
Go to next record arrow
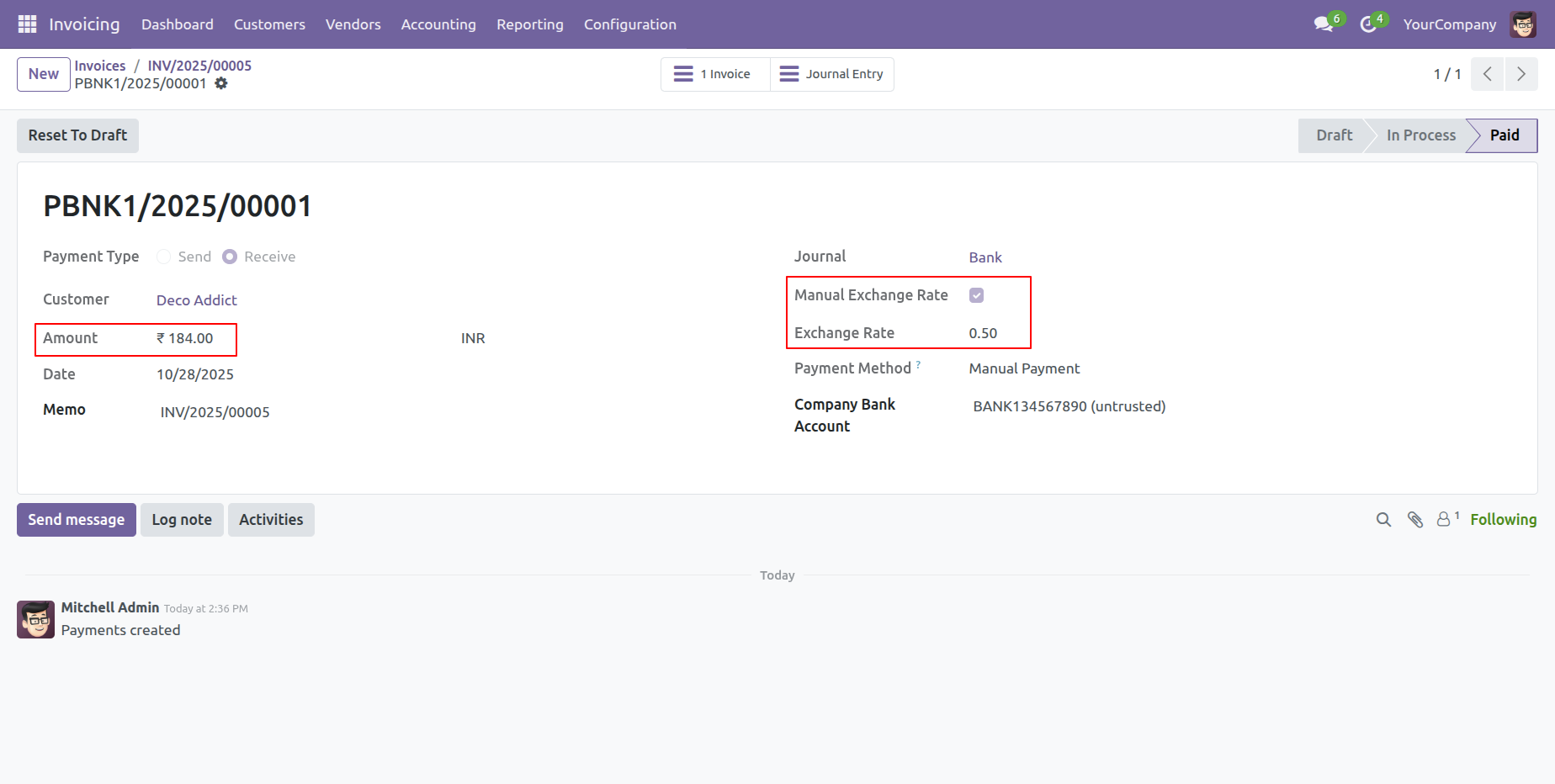pos(1521,74)
